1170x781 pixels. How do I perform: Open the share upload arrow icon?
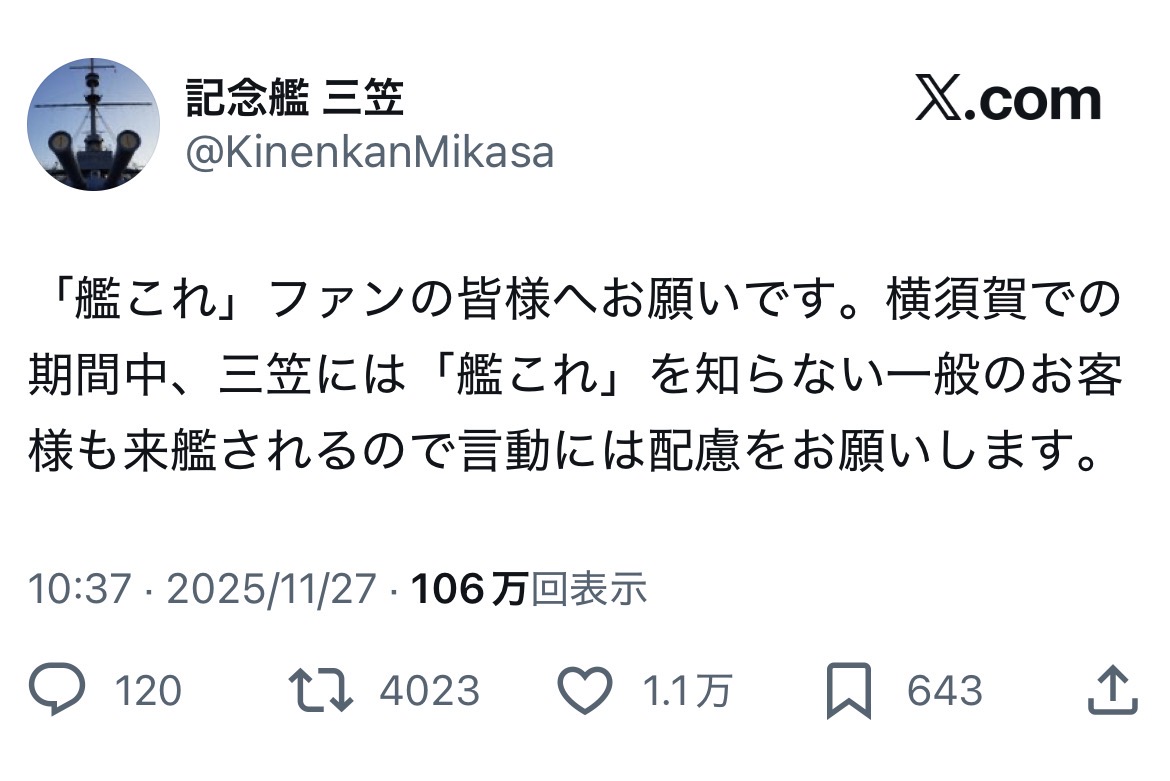[x=1111, y=690]
